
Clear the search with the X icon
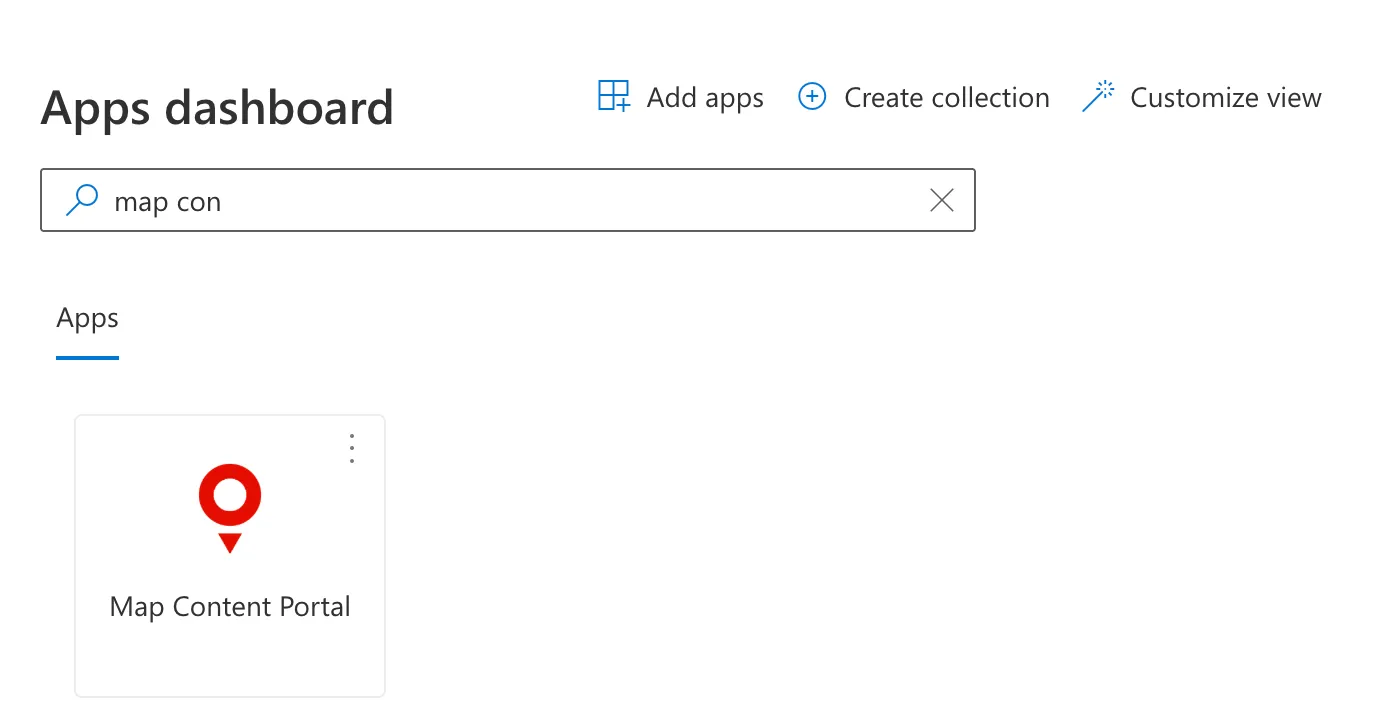pyautogui.click(x=942, y=201)
